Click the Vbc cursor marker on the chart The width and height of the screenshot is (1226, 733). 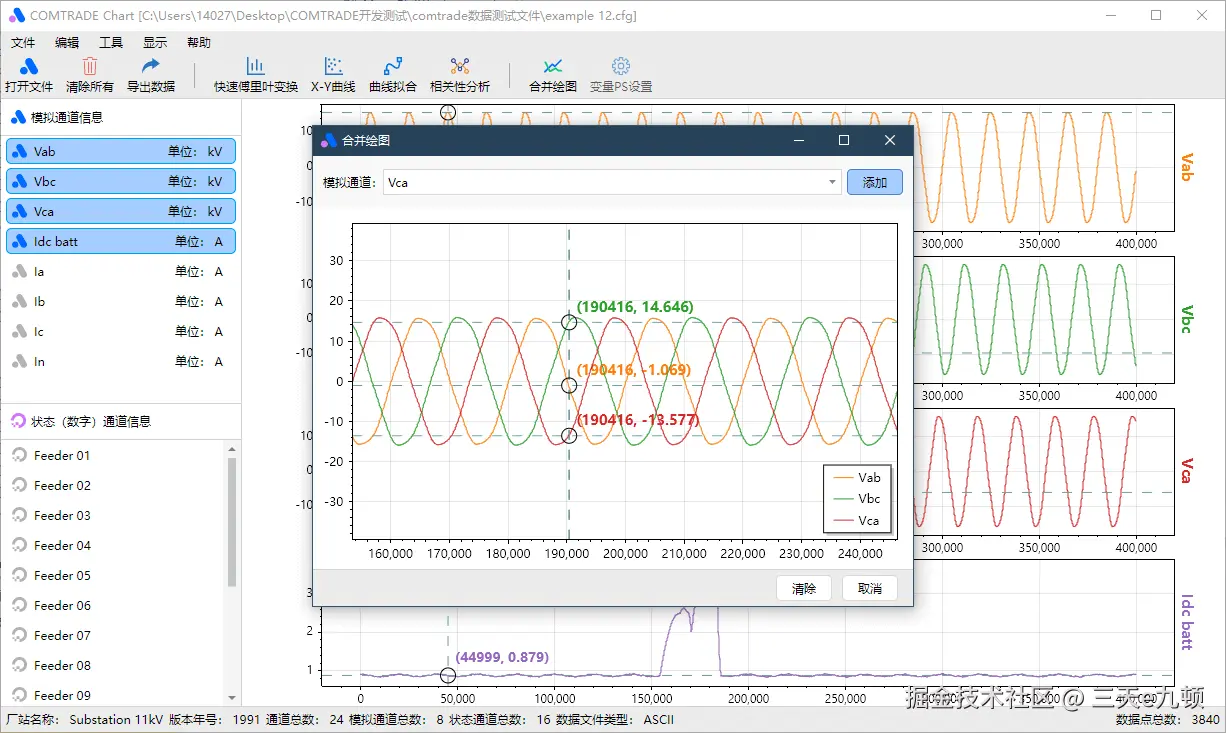[x=569, y=322]
